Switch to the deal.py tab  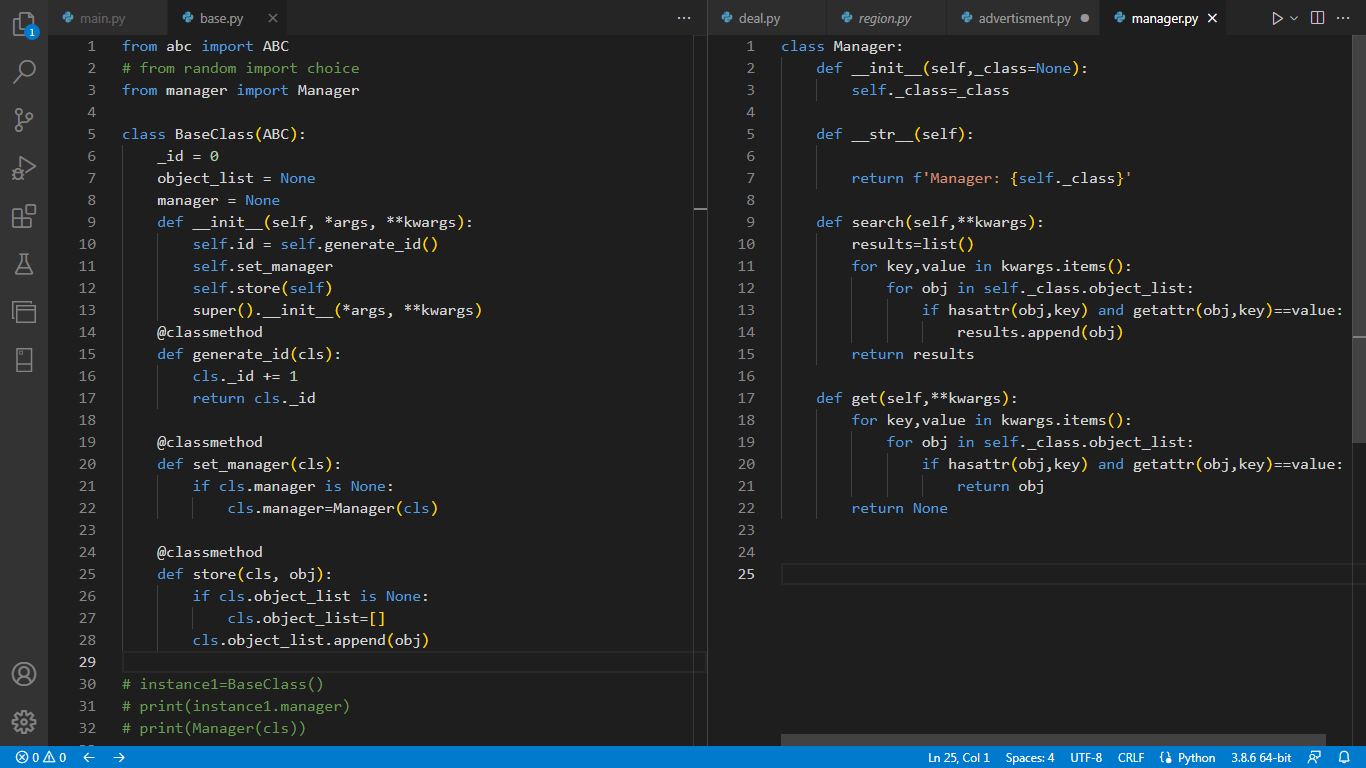760,18
